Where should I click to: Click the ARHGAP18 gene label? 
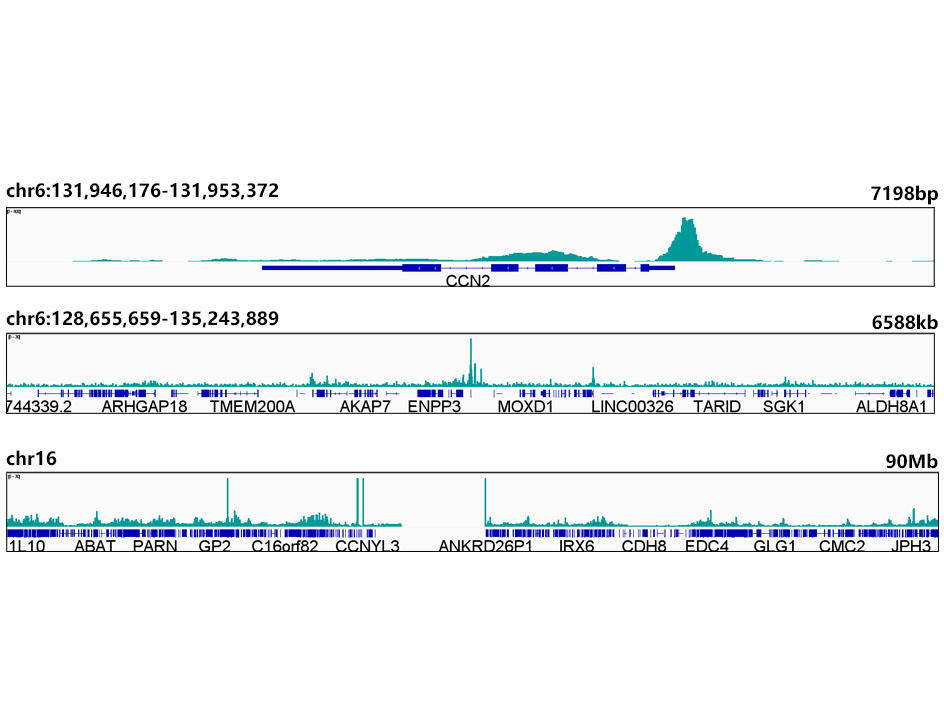[145, 407]
